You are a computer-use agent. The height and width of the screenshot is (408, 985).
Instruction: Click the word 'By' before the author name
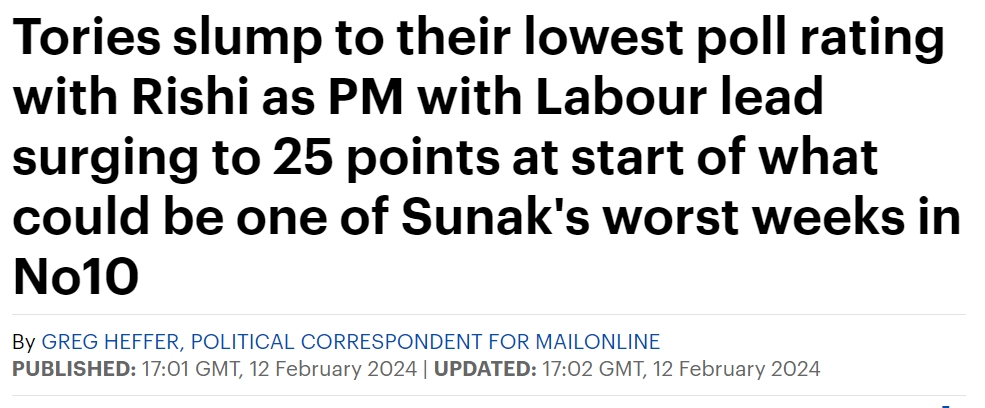point(24,343)
